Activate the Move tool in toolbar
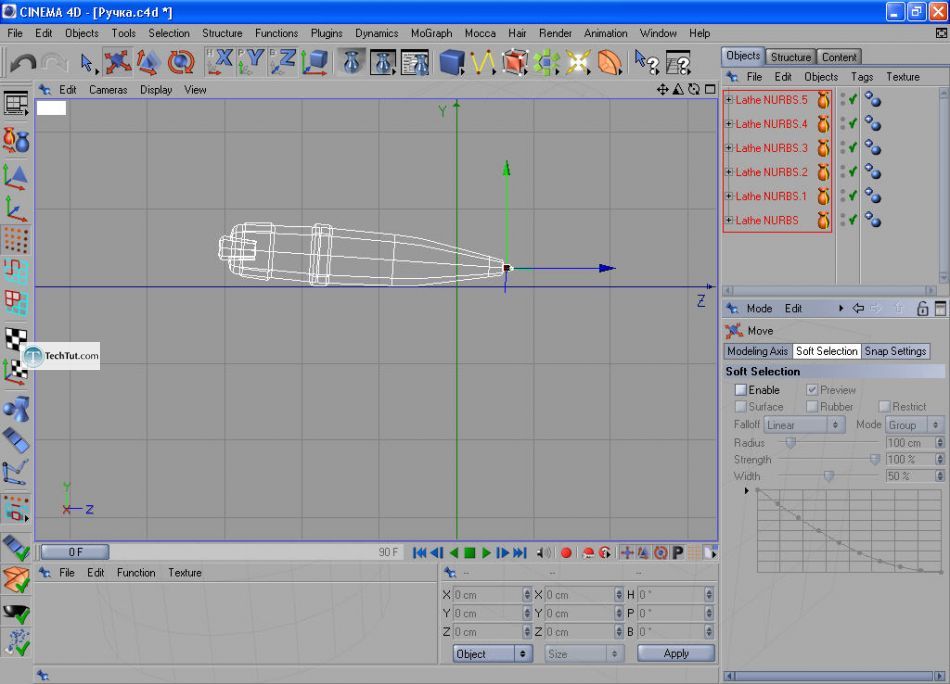Screen dimensions: 950x684 pos(117,62)
